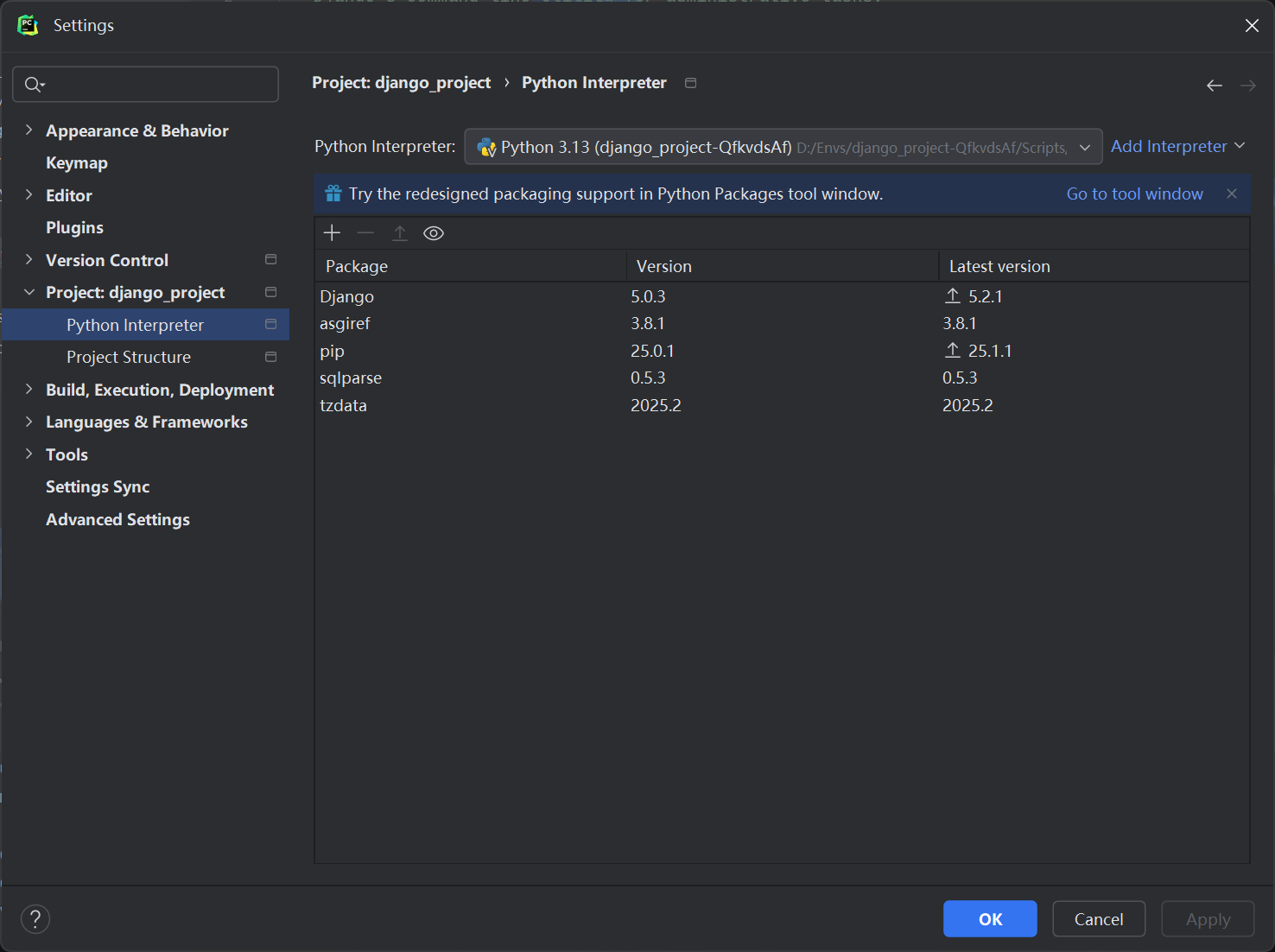The width and height of the screenshot is (1275, 952).
Task: Click the Apply button
Action: click(1208, 919)
